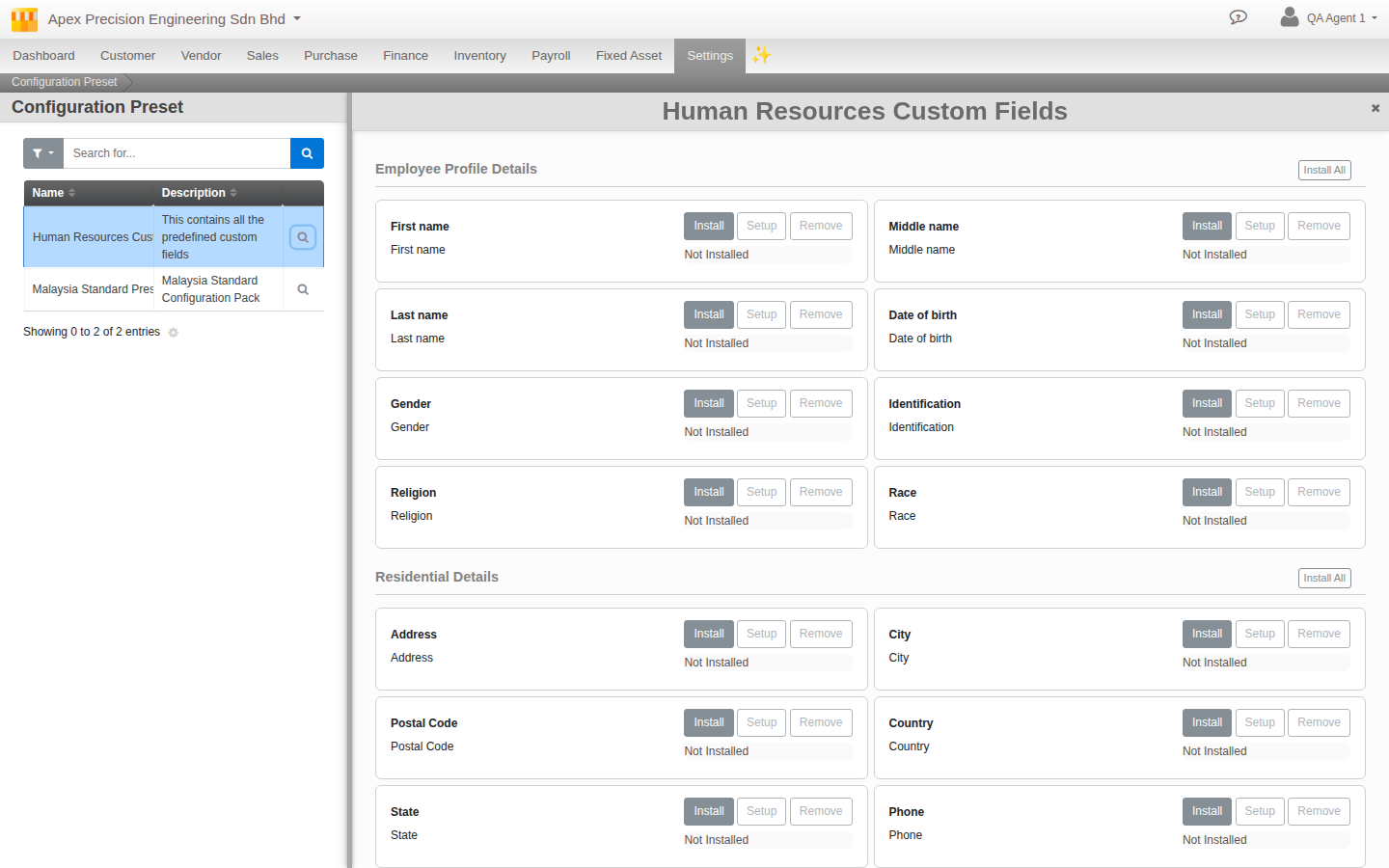Remove the City field
The width and height of the screenshot is (1389, 868).
1319,634
